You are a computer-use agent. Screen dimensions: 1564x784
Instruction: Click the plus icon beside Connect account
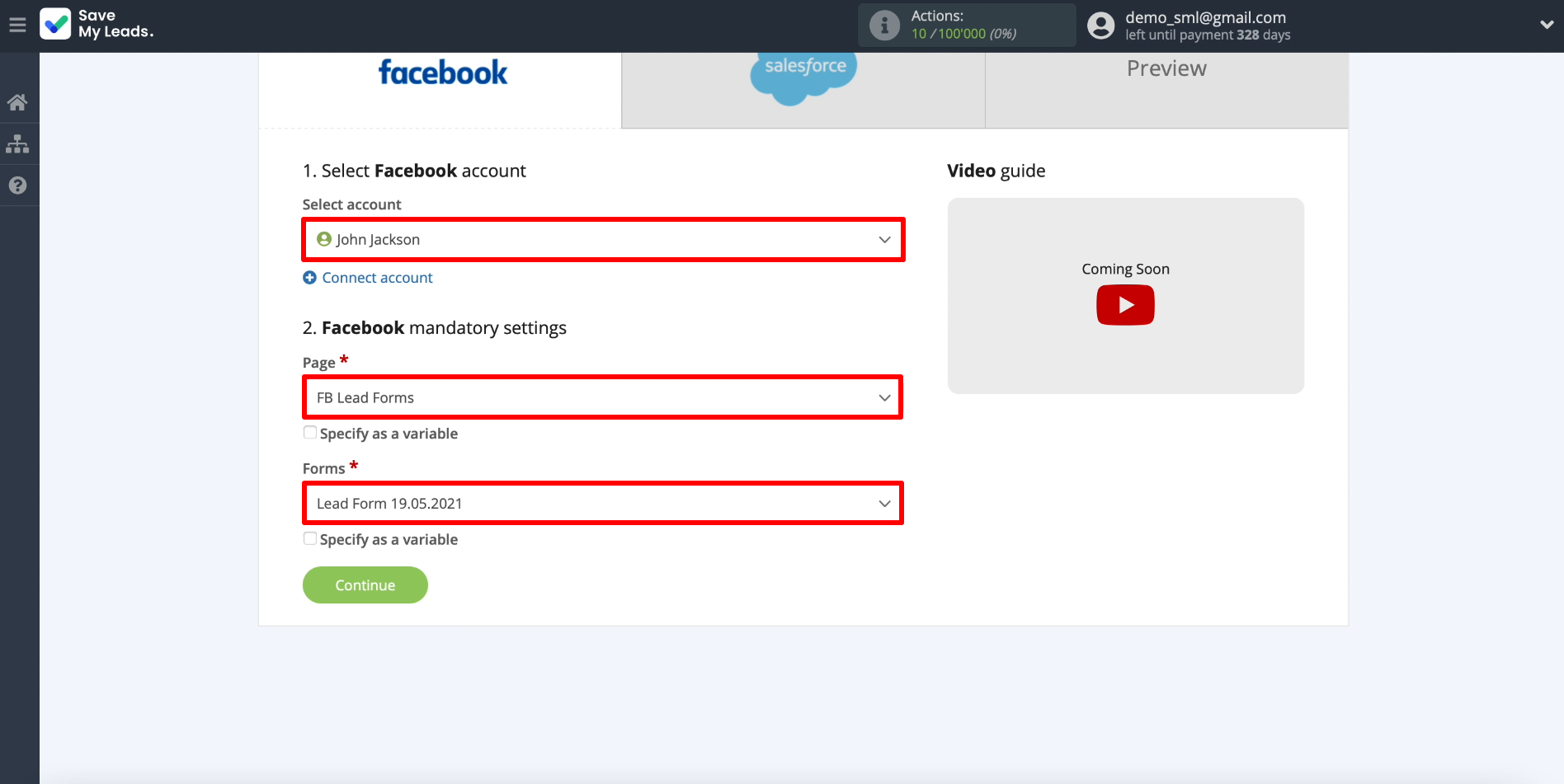(309, 278)
